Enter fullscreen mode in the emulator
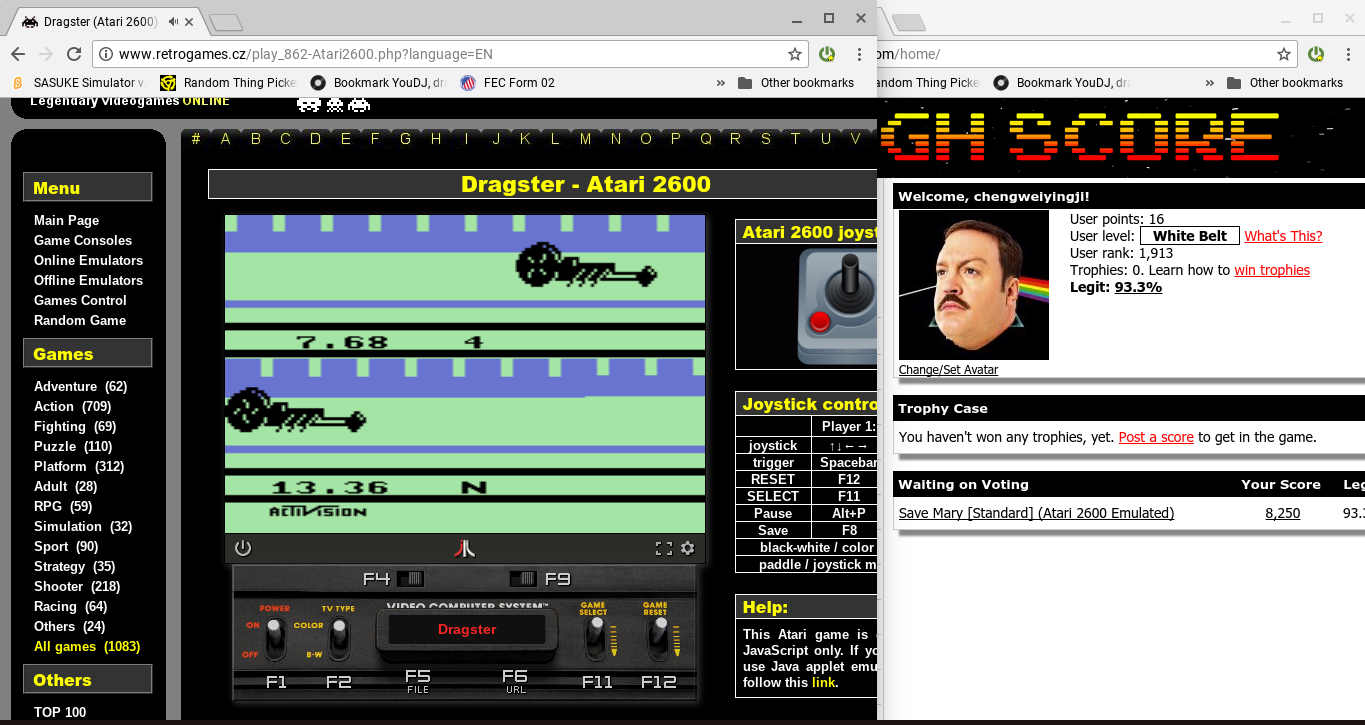This screenshot has width=1365, height=725. tap(663, 548)
